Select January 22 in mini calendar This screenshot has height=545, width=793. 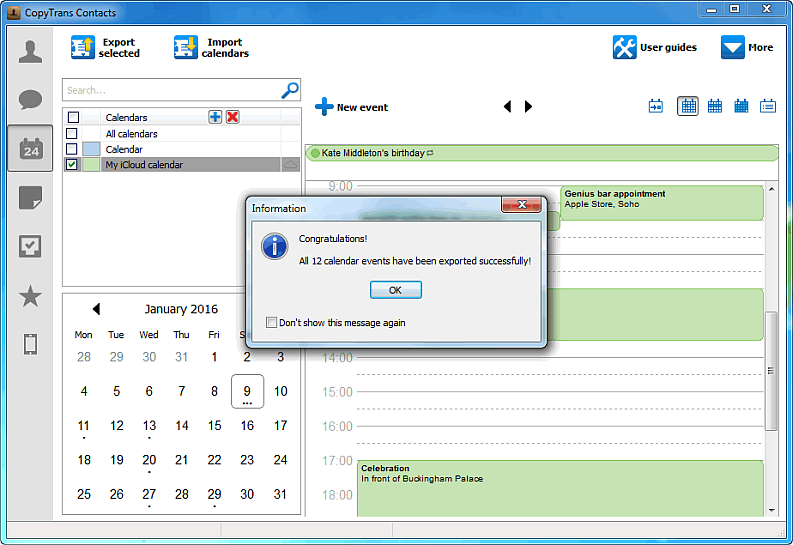(x=214, y=460)
